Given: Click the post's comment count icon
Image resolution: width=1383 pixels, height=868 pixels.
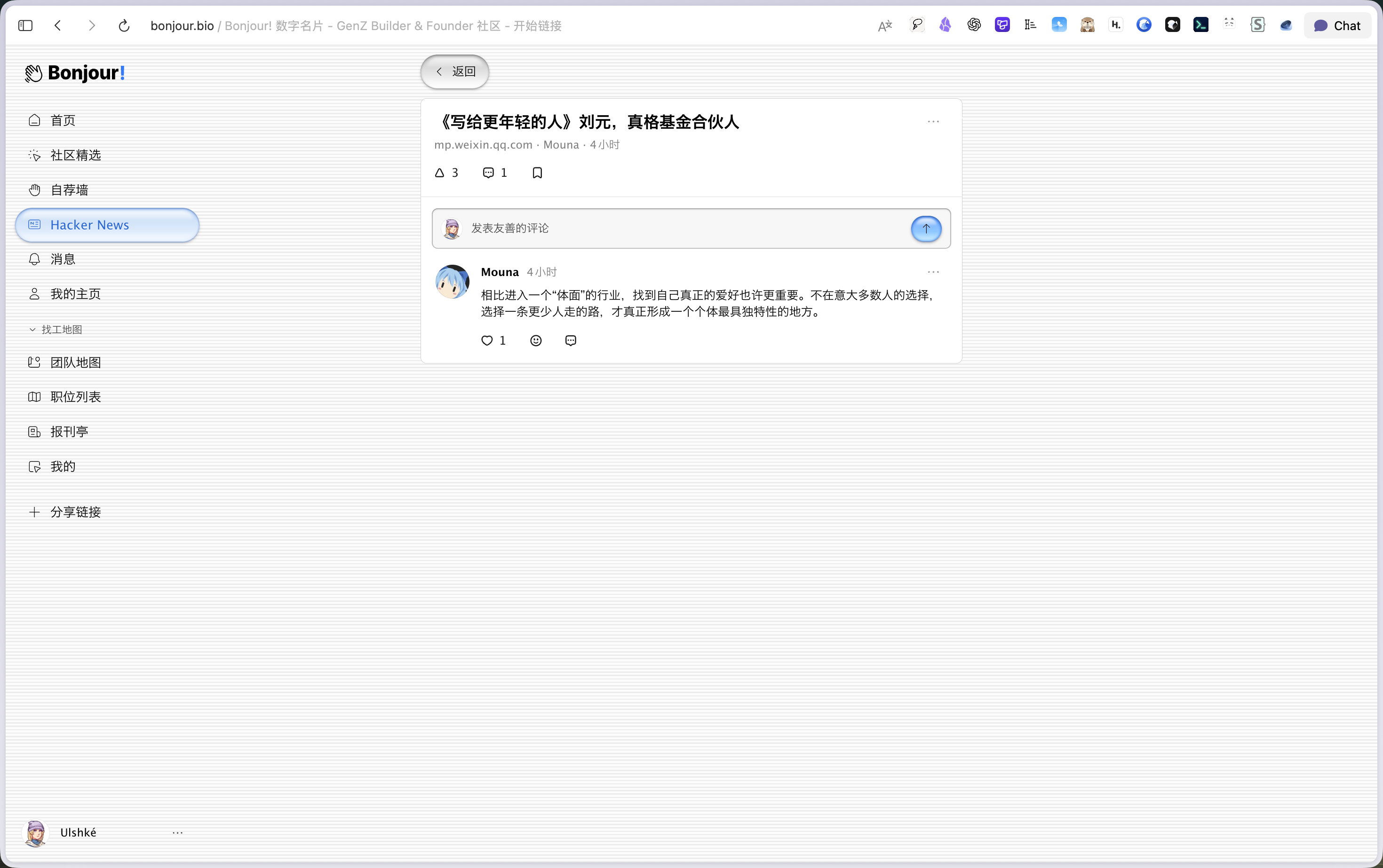Looking at the screenshot, I should click(x=494, y=173).
